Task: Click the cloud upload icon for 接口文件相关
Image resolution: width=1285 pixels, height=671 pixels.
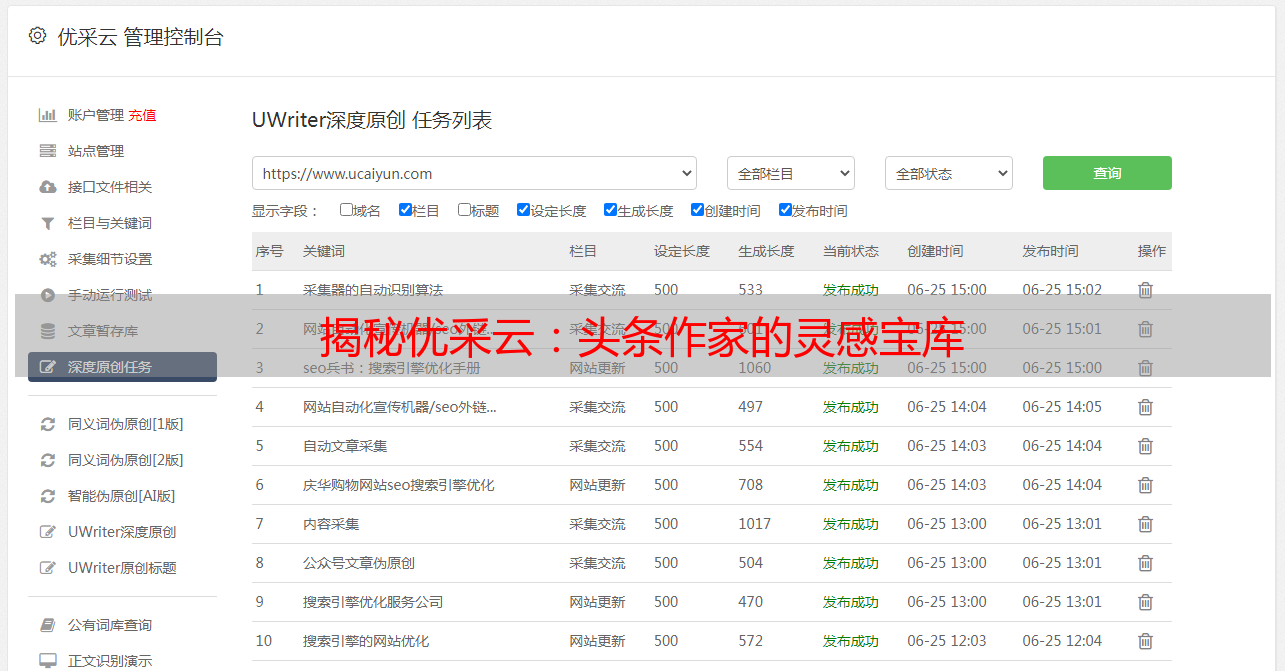Action: (47, 187)
